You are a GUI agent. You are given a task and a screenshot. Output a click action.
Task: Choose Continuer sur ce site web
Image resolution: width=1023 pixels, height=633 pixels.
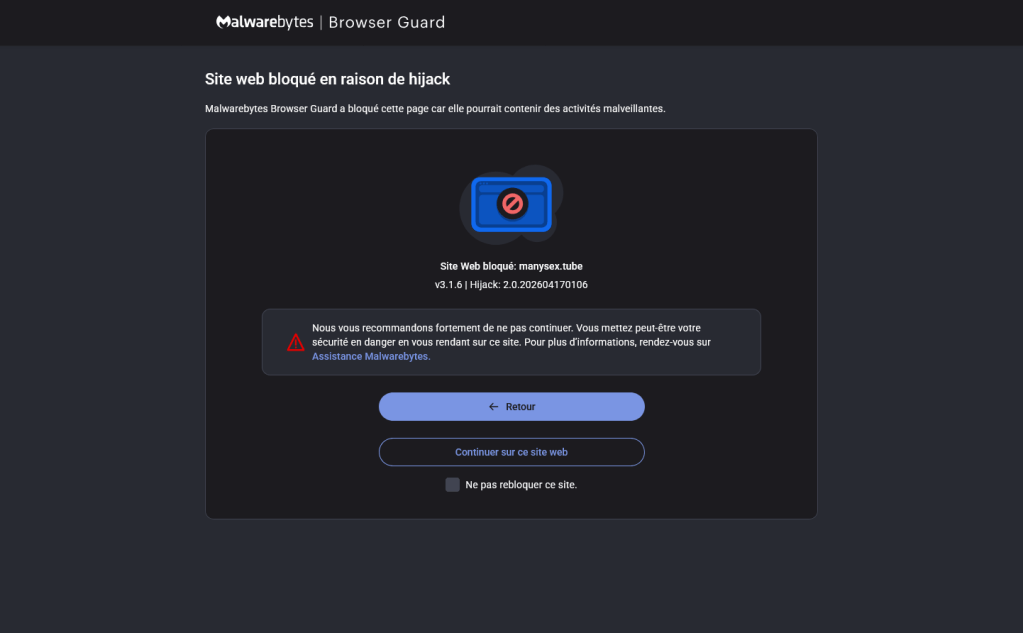[512, 452]
